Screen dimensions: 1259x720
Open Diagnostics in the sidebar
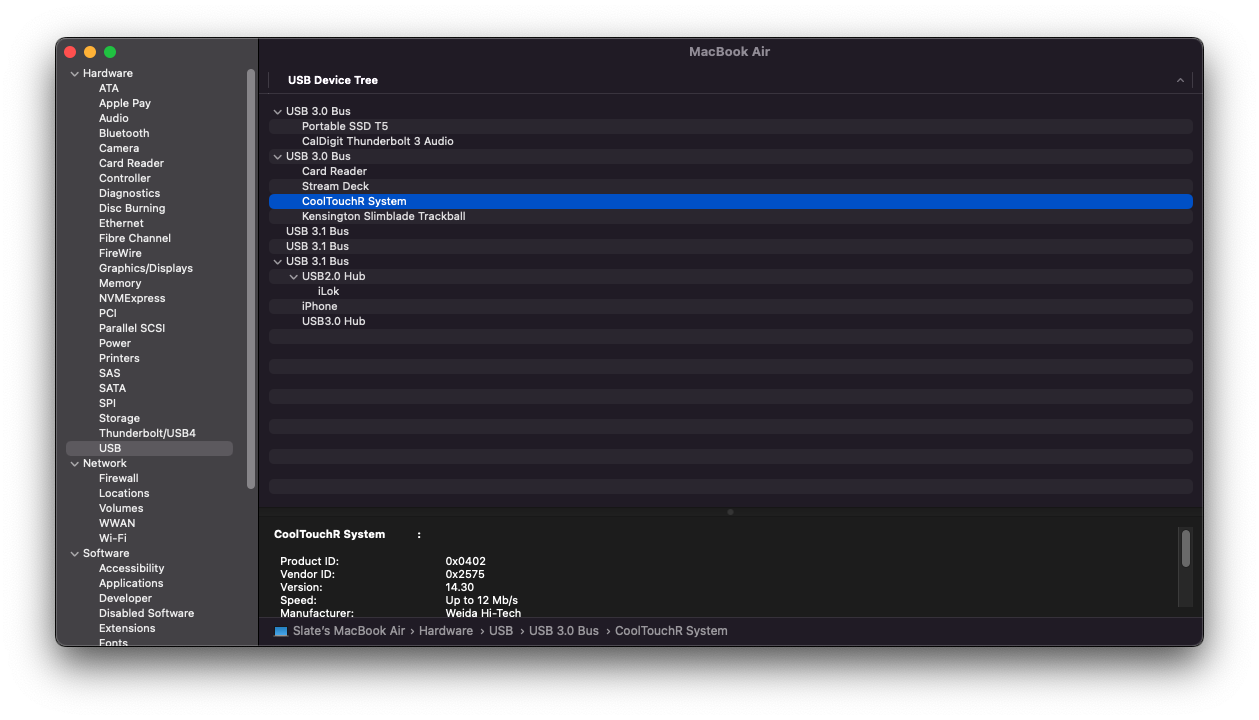click(x=129, y=193)
